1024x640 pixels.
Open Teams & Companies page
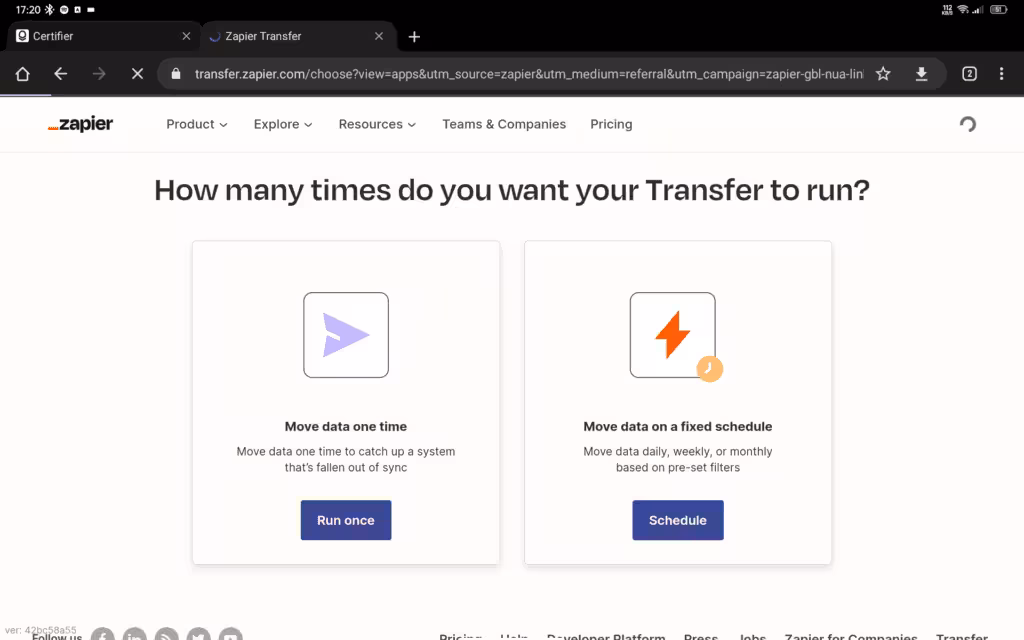[x=504, y=124]
